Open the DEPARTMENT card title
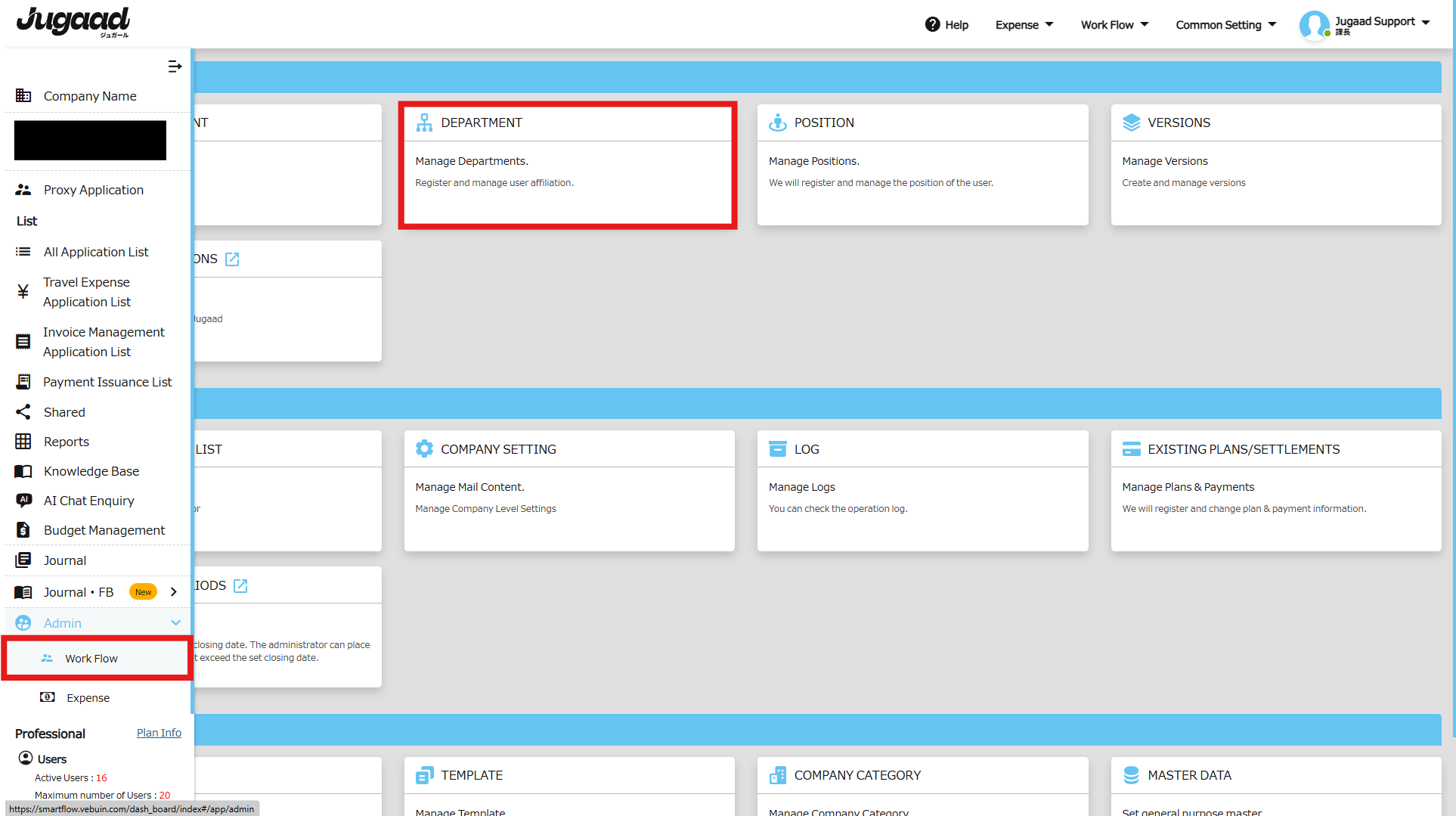 (x=482, y=123)
